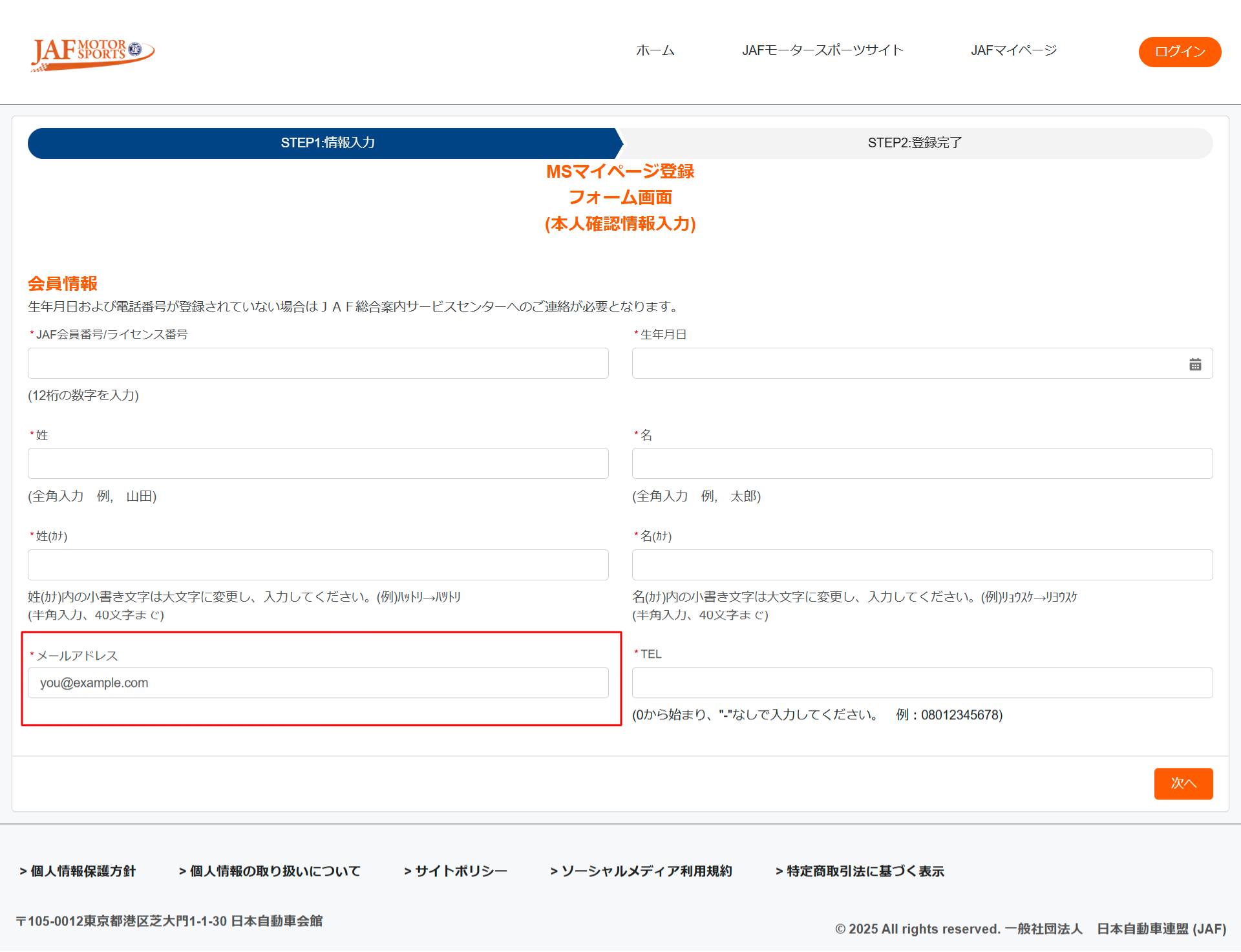The height and width of the screenshot is (952, 1241).
Task: Click the 会員情報 section heading
Action: pyautogui.click(x=63, y=284)
